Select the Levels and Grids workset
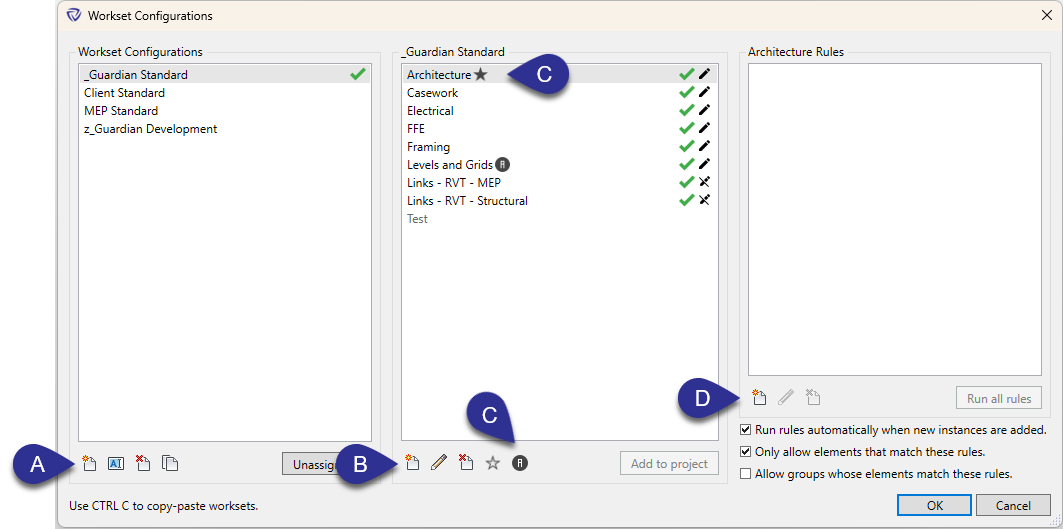 [x=559, y=165]
